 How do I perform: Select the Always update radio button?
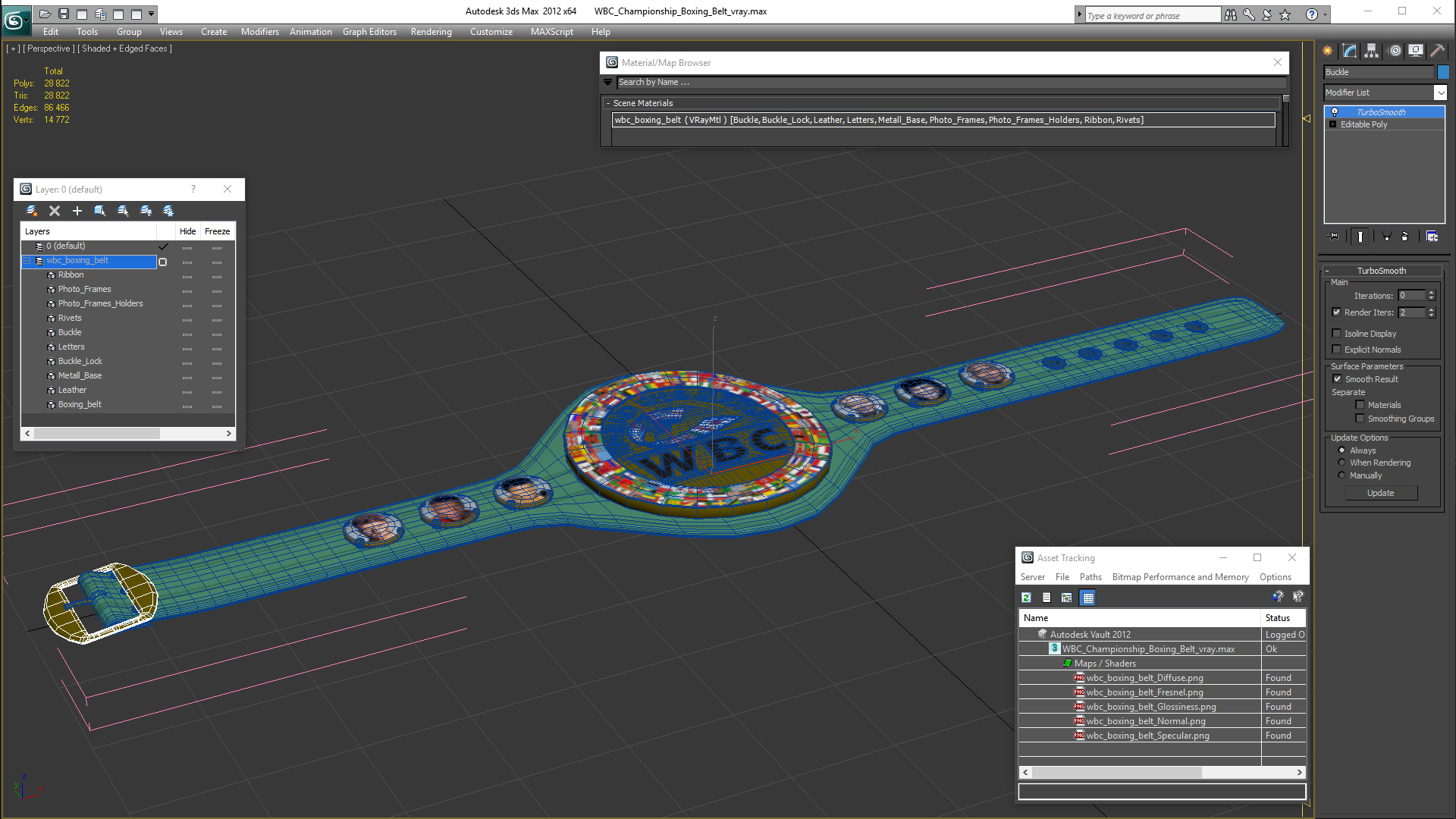pyautogui.click(x=1341, y=450)
